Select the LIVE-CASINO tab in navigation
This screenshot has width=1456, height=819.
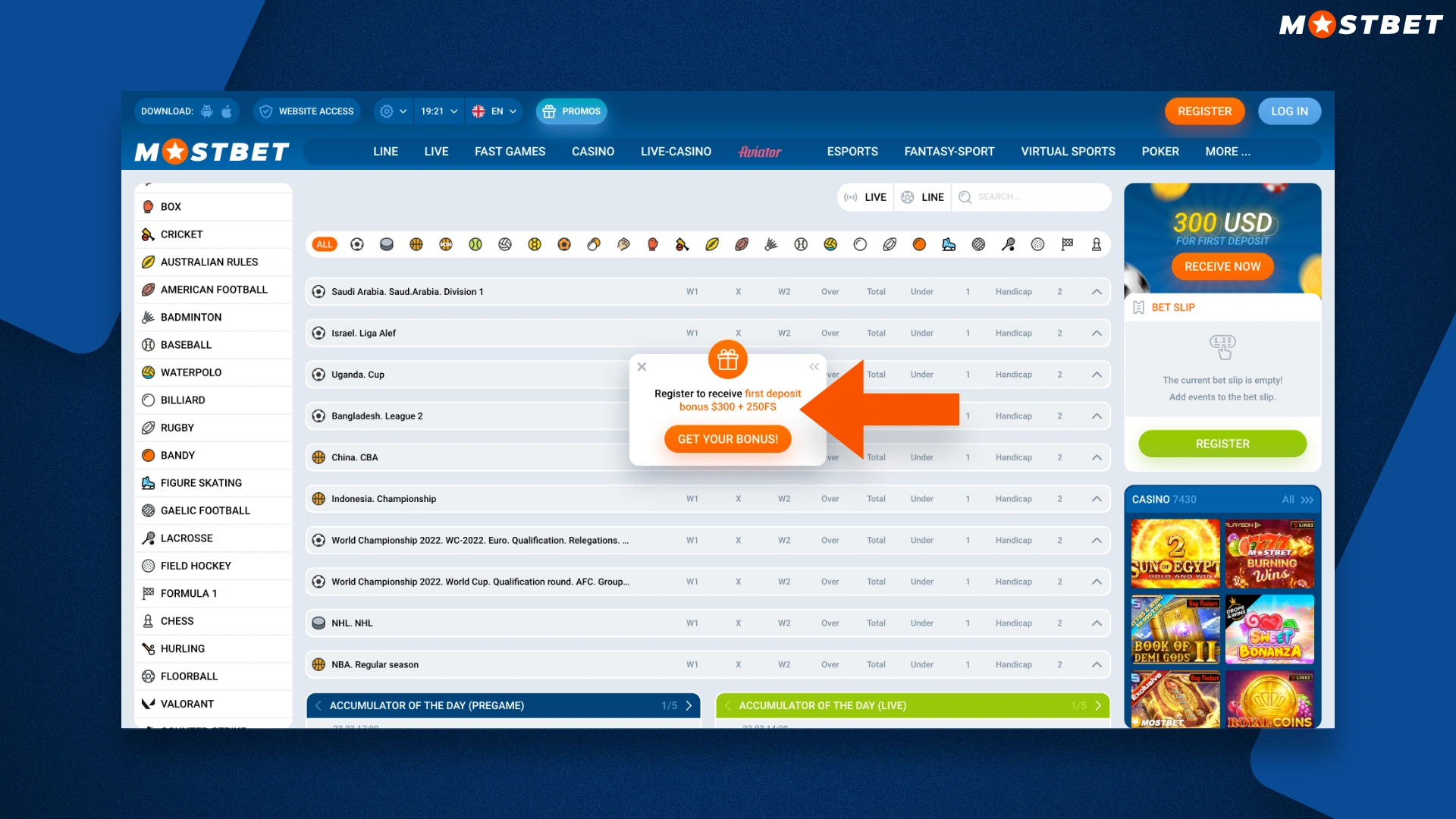(x=675, y=151)
